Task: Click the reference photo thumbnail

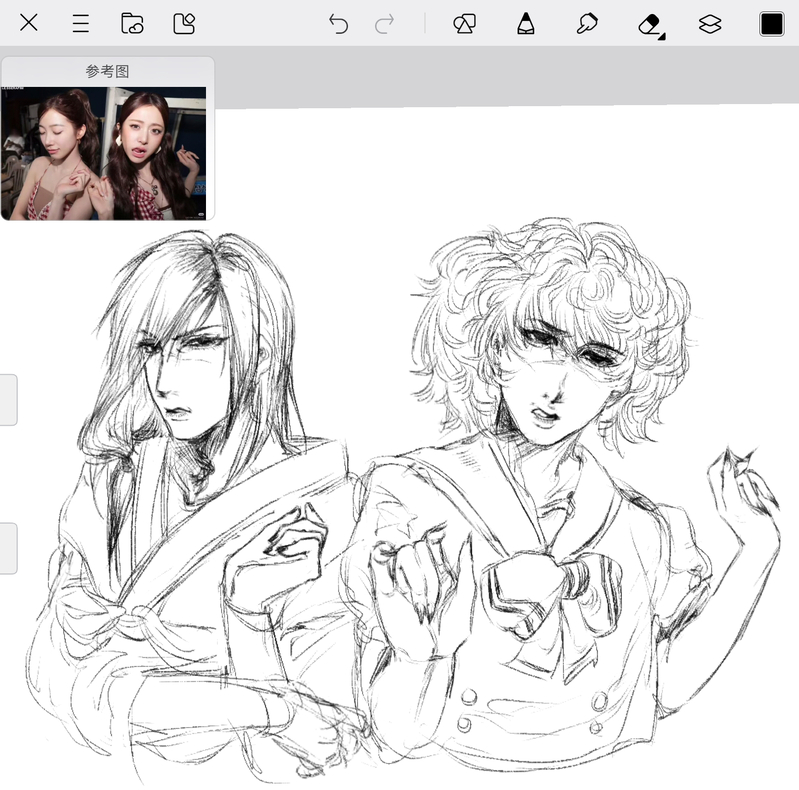Action: (104, 153)
